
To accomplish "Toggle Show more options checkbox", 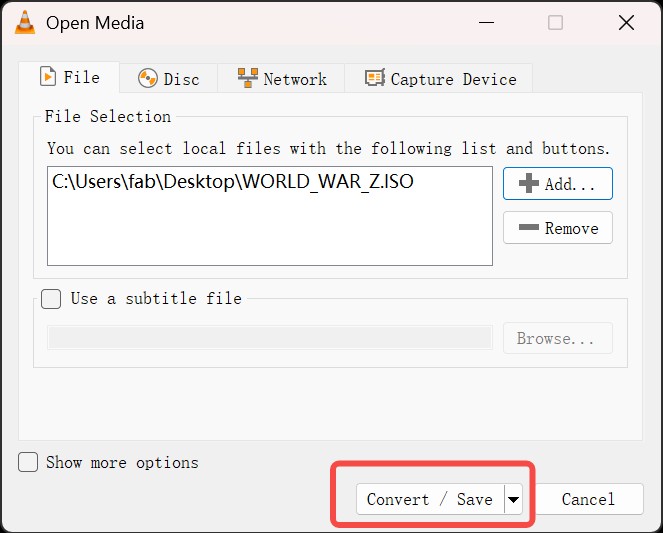I will click(x=28, y=462).
